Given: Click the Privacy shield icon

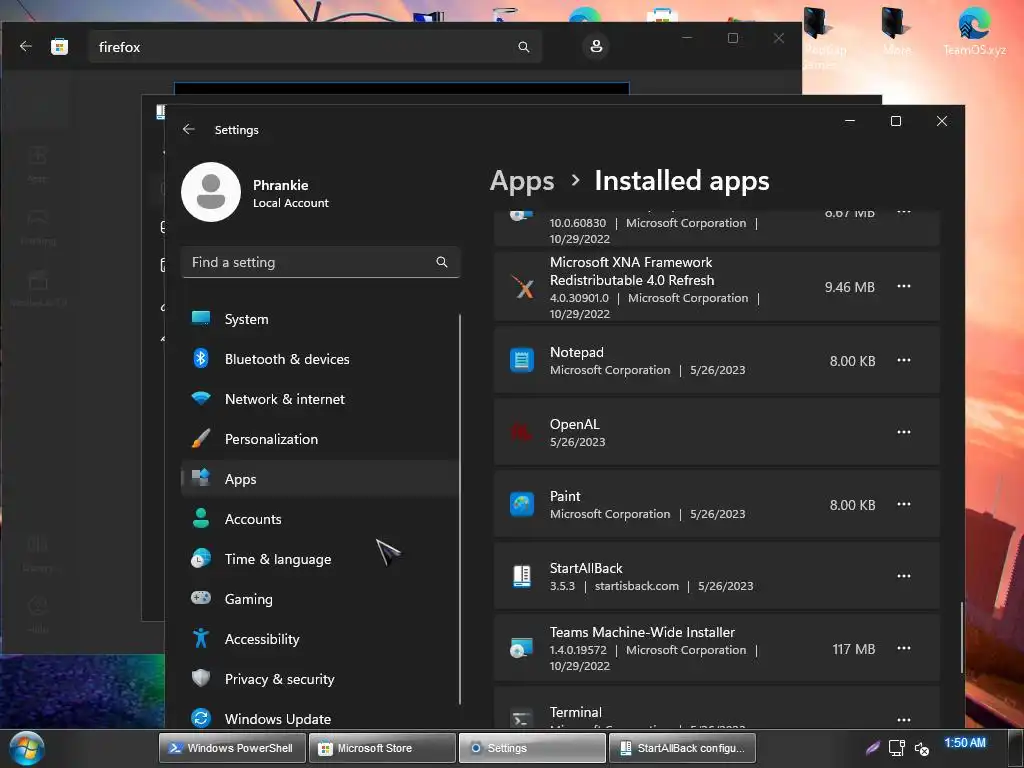Looking at the screenshot, I should pos(200,678).
